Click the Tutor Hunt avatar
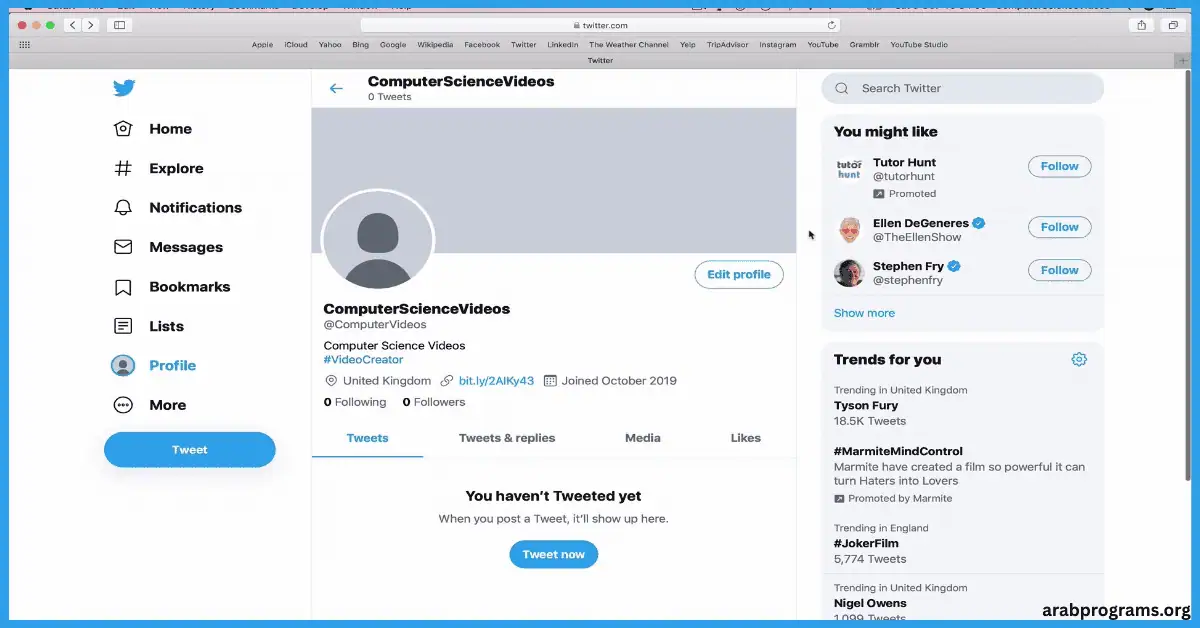 tap(849, 169)
